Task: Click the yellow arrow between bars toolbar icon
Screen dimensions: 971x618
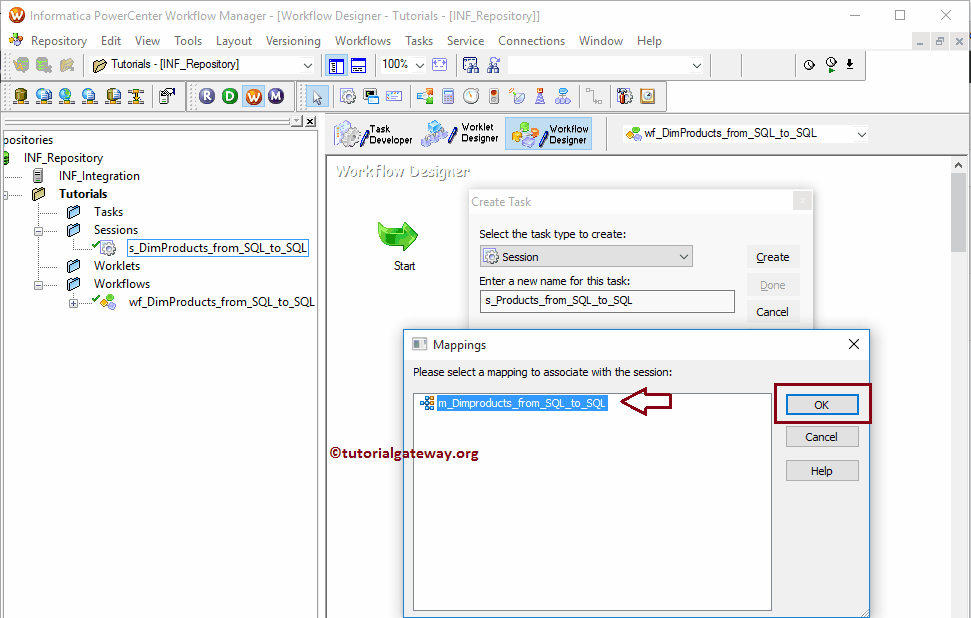Action: click(136, 96)
